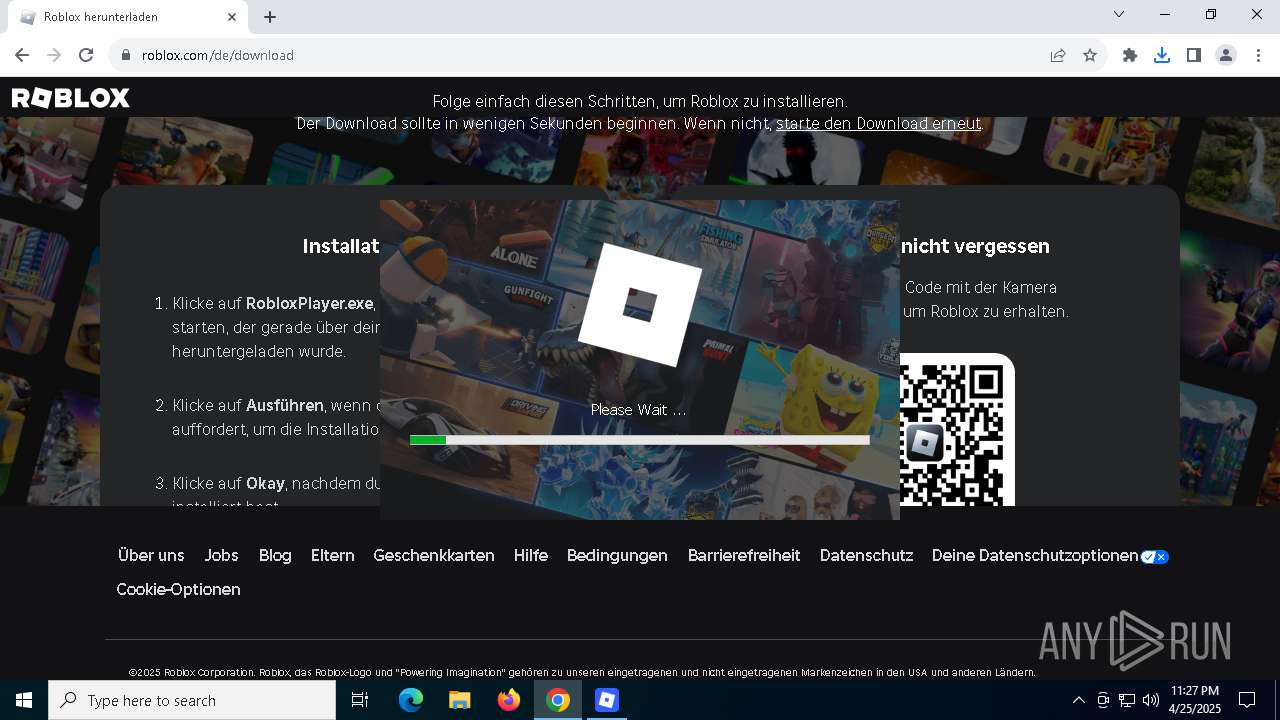Screen dimensions: 1280x720
Task: Open Chrome's three-dot menu
Action: (1258, 55)
